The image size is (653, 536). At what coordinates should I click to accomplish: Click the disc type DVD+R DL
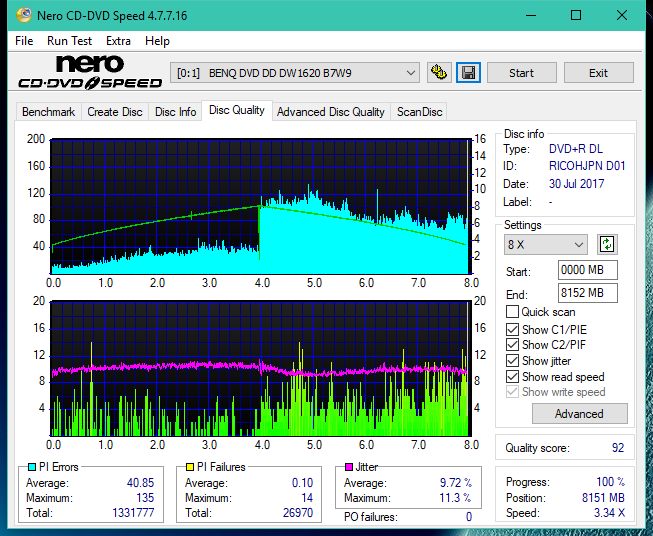(x=576, y=149)
